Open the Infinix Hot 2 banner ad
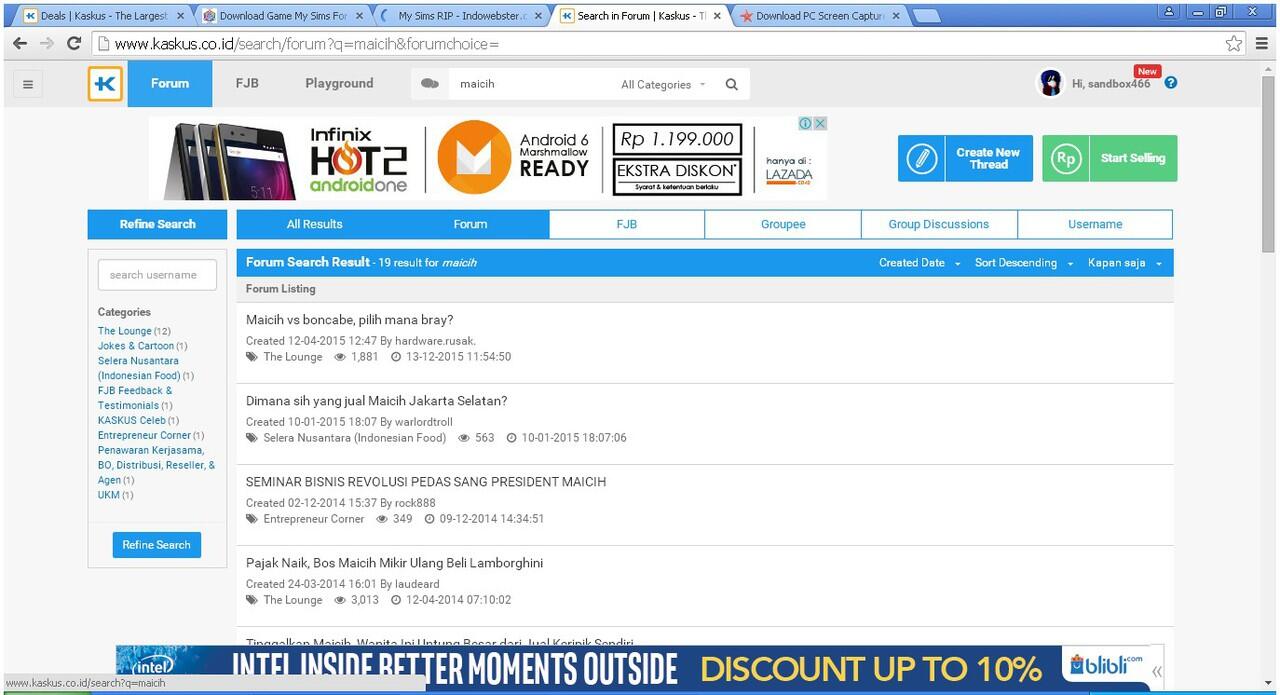 click(x=488, y=158)
